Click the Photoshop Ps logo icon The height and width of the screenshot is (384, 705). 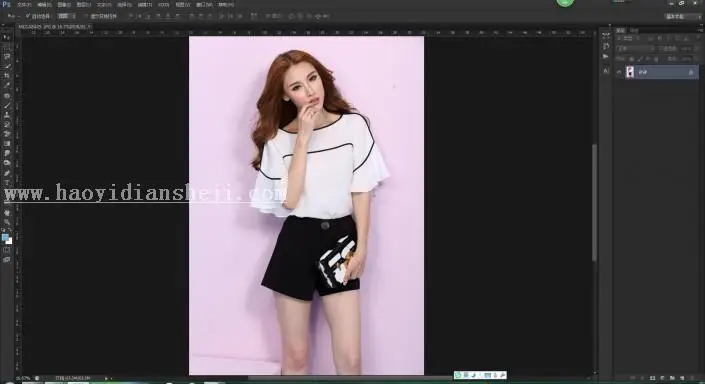pyautogui.click(x=6, y=4)
